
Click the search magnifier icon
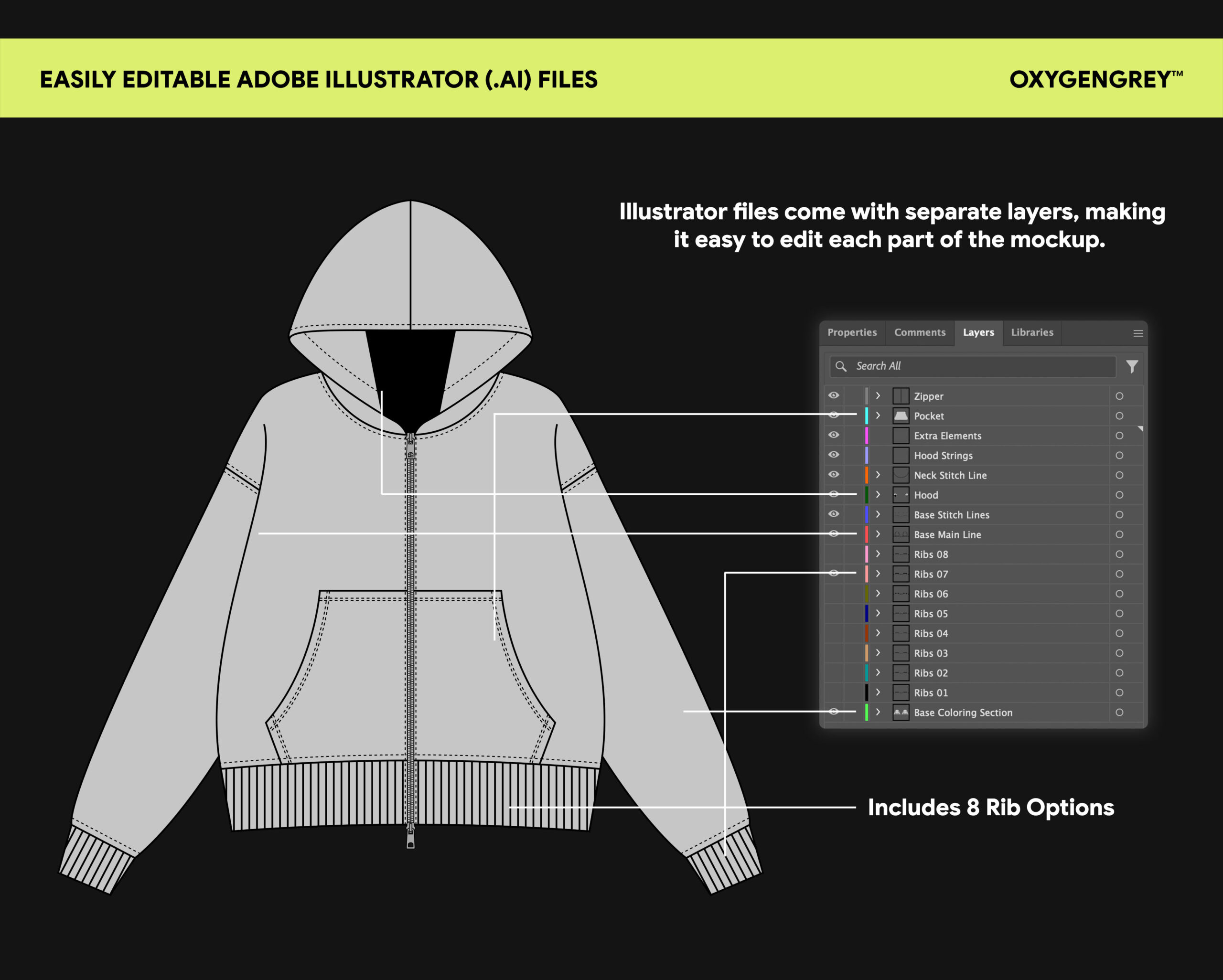click(x=841, y=366)
